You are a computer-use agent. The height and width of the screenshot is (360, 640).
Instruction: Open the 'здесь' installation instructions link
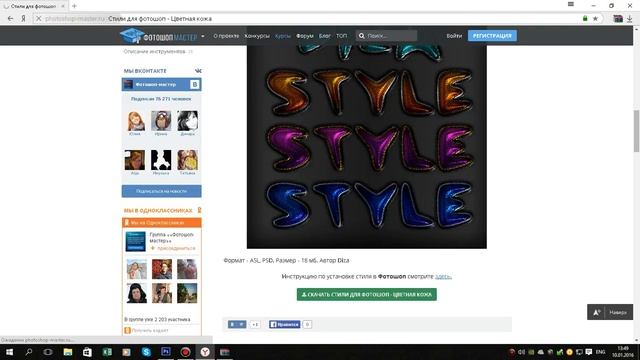[443, 276]
